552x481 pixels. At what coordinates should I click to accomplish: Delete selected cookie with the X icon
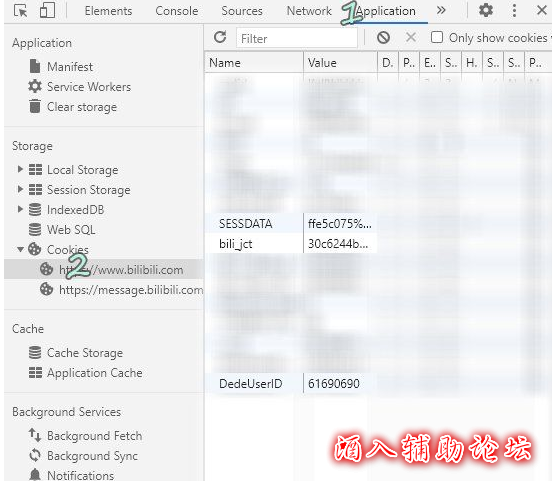(x=411, y=37)
